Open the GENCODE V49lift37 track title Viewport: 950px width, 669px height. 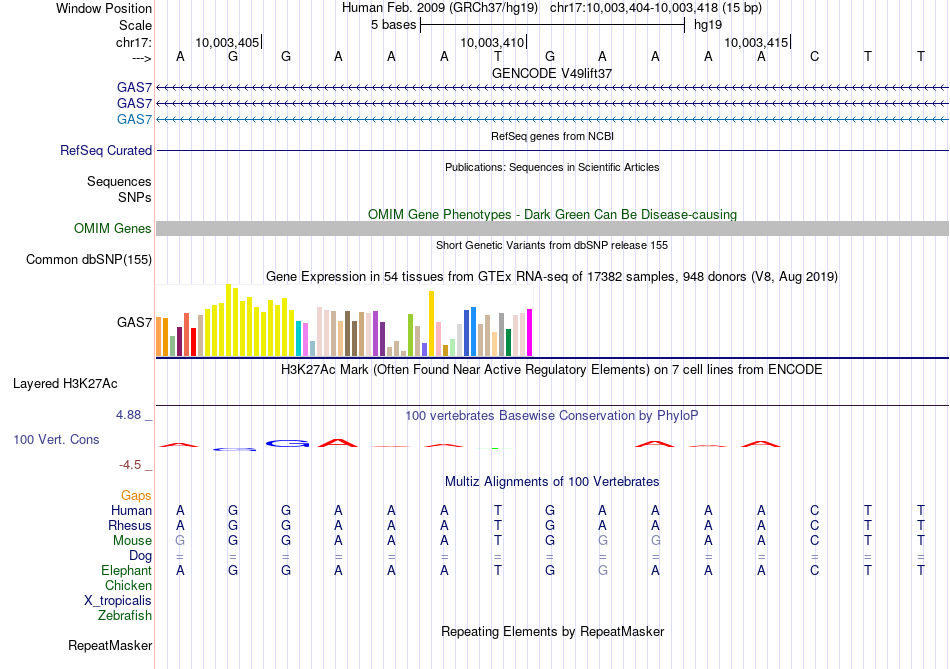point(552,73)
